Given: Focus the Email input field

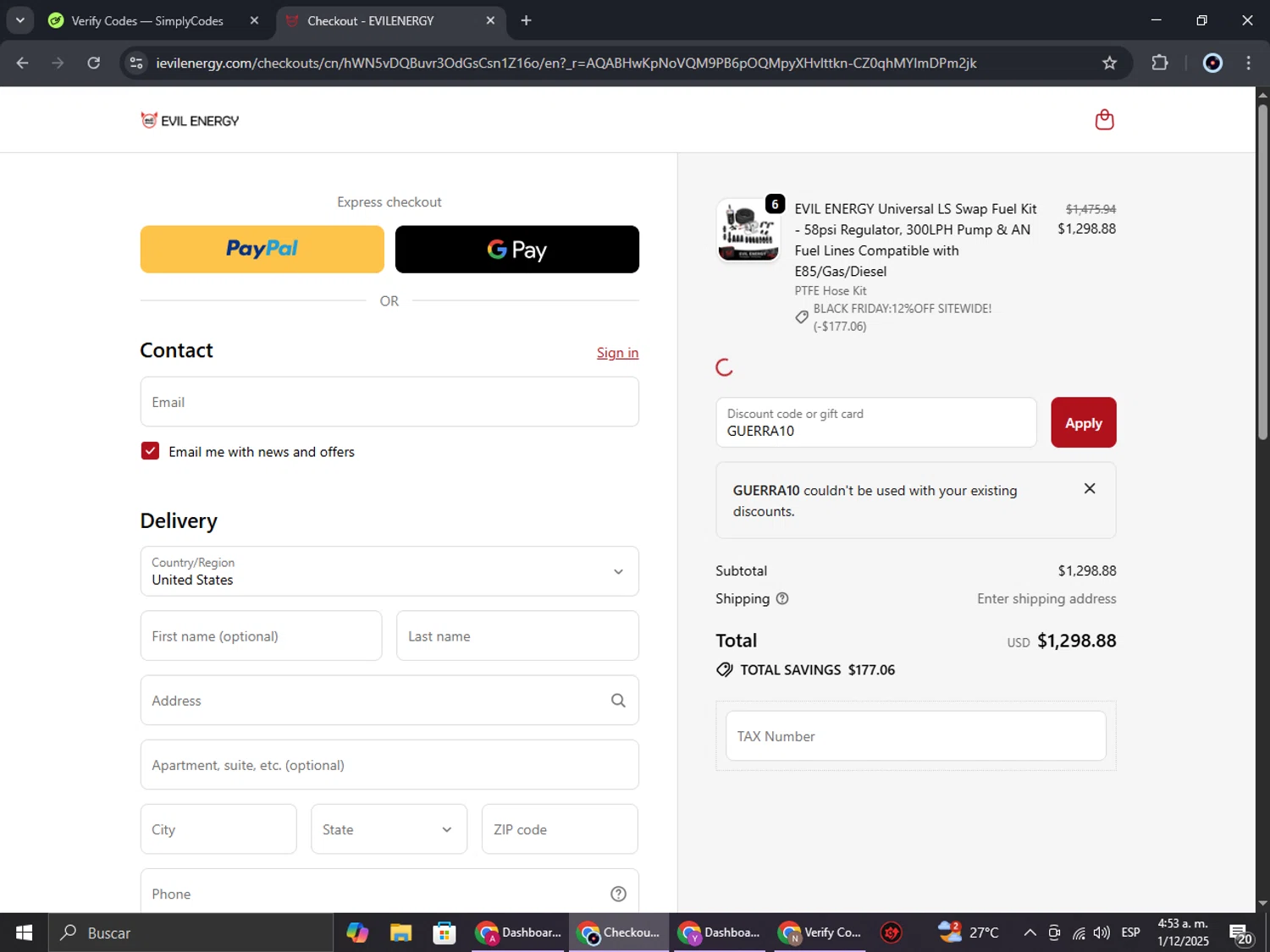Looking at the screenshot, I should (389, 402).
